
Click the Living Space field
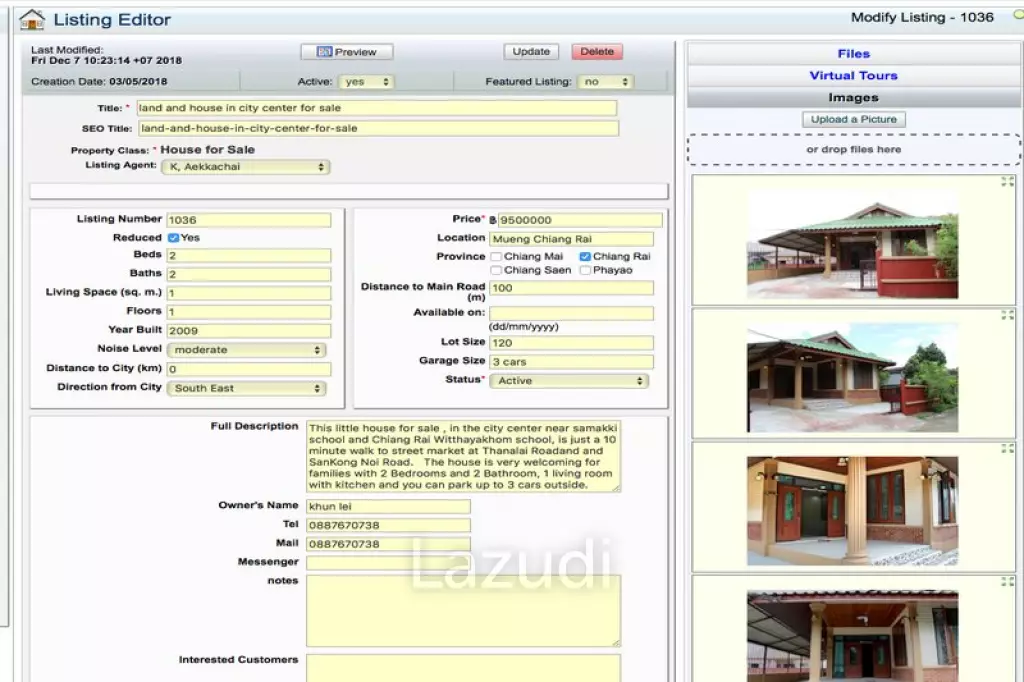coord(249,293)
